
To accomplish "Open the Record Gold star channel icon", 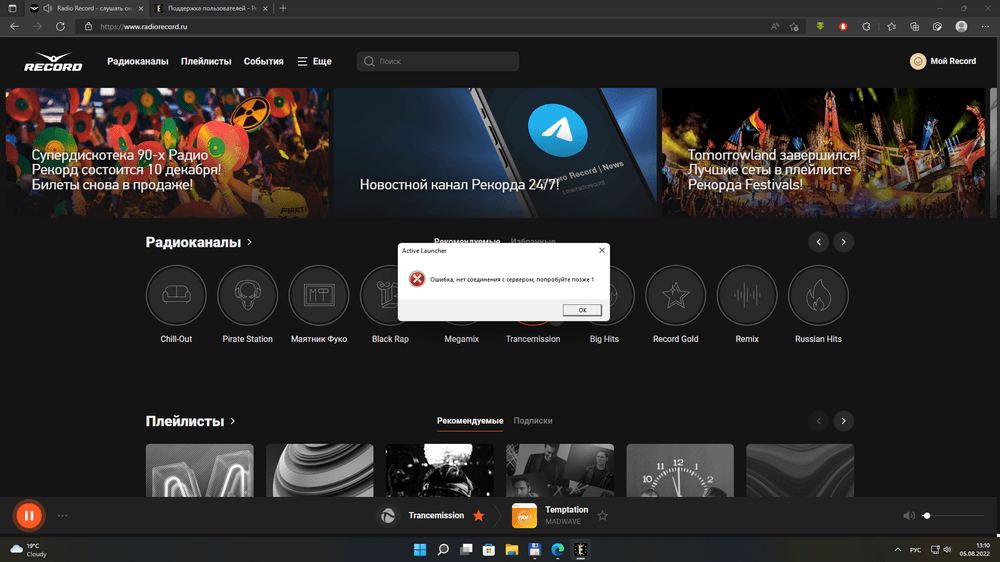I will pos(676,296).
